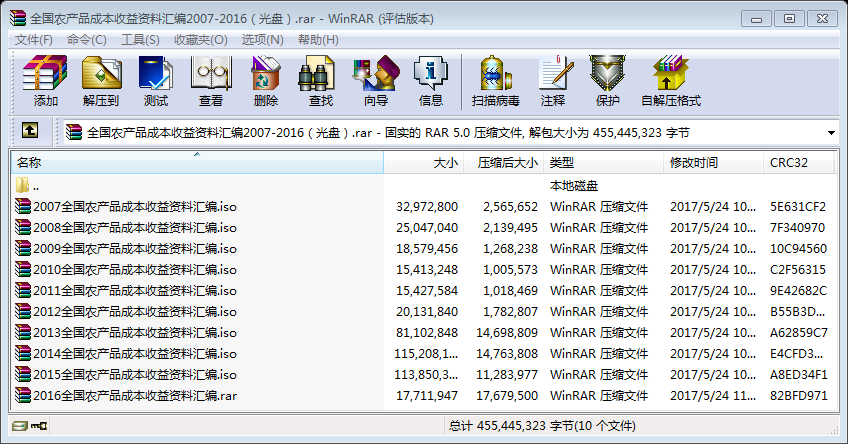Sort by 大小 column header
The width and height of the screenshot is (848, 444).
[x=423, y=162]
